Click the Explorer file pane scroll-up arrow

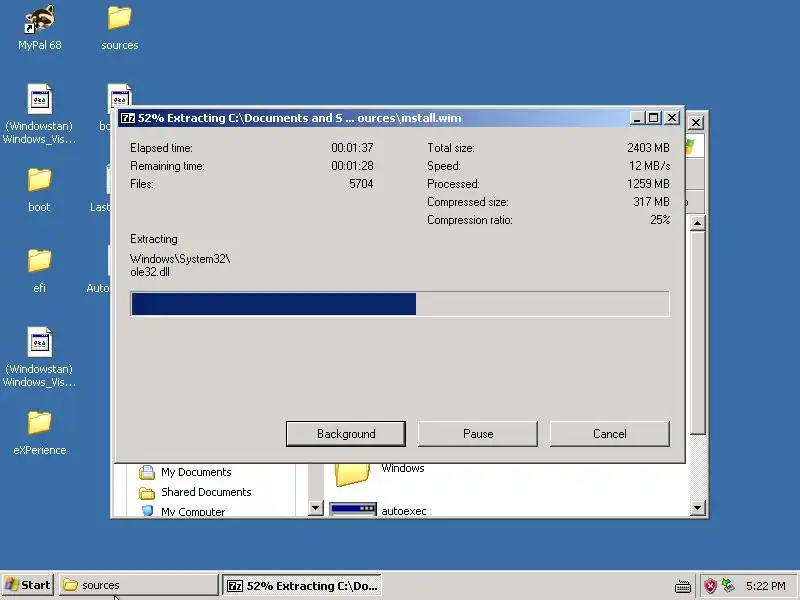[x=697, y=223]
